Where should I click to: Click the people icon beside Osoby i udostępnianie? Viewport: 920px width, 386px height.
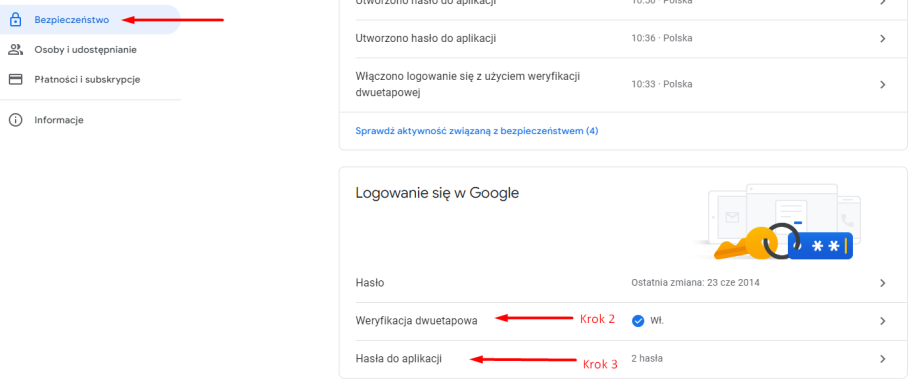click(16, 50)
